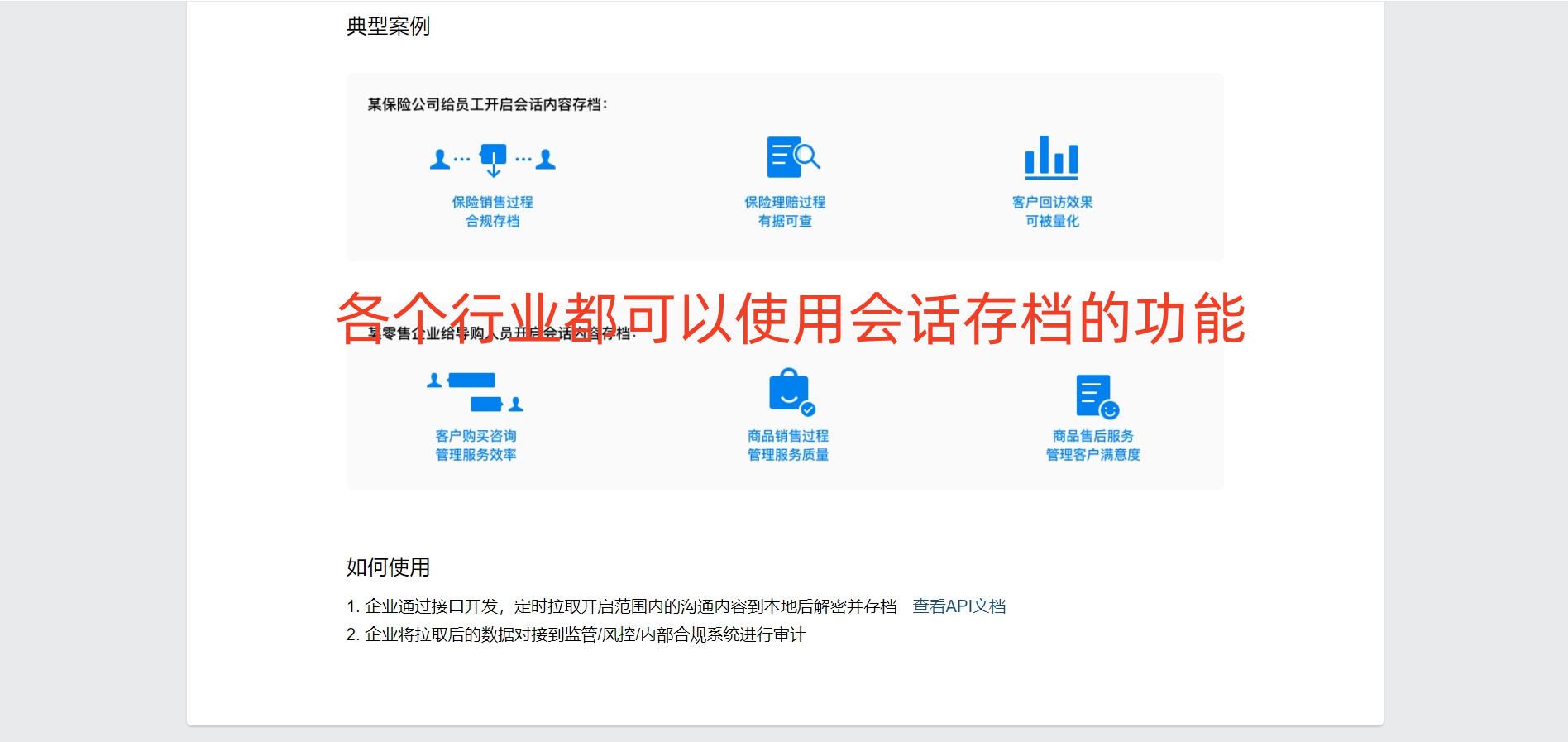The image size is (1568, 742).
Task: Click the after-sales service document smiley icon
Action: click(x=1097, y=397)
